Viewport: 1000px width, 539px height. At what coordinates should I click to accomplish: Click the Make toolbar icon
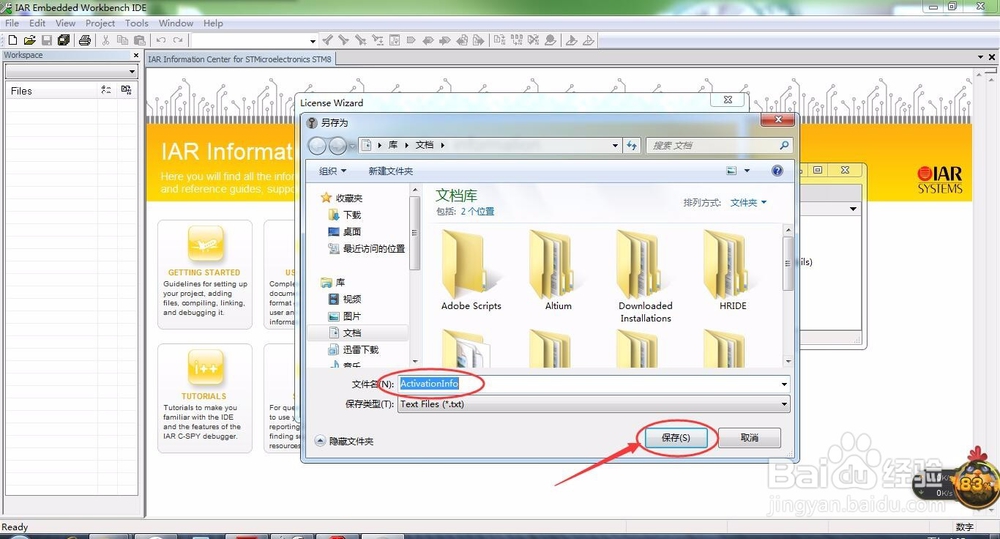click(x=517, y=40)
